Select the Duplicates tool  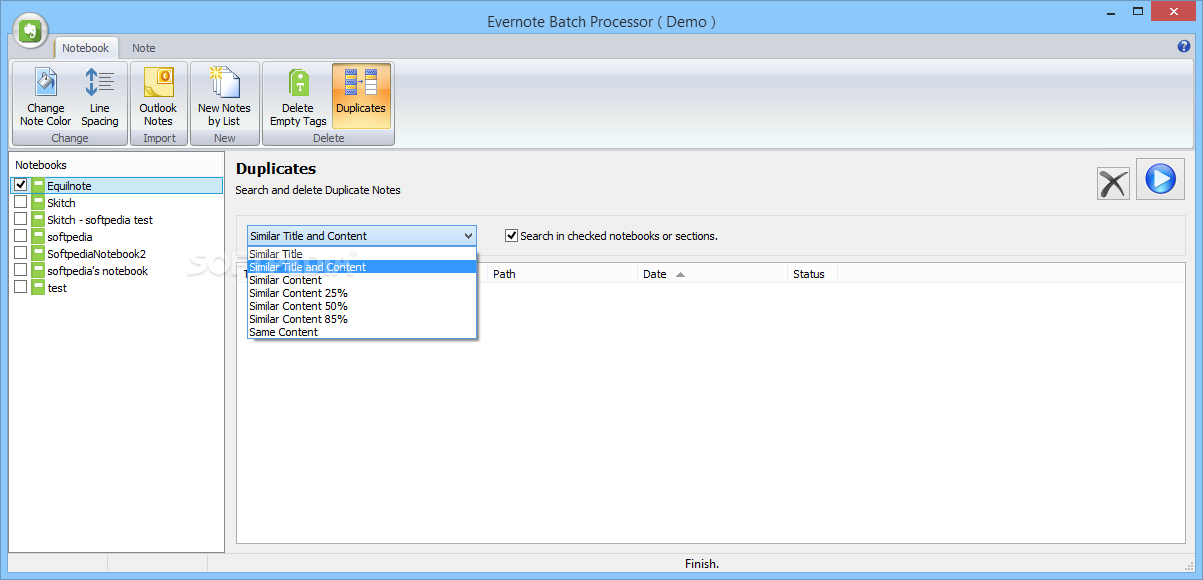pyautogui.click(x=361, y=98)
